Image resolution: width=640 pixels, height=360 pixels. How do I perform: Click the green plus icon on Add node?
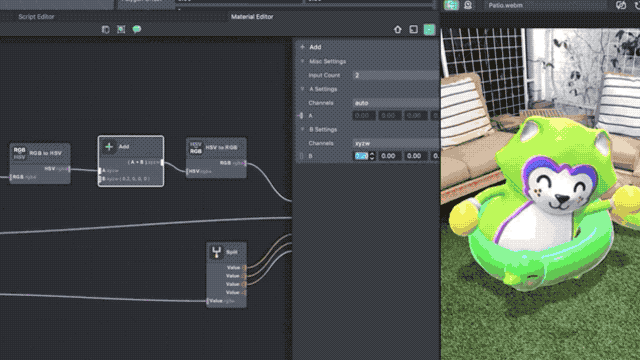click(x=109, y=147)
